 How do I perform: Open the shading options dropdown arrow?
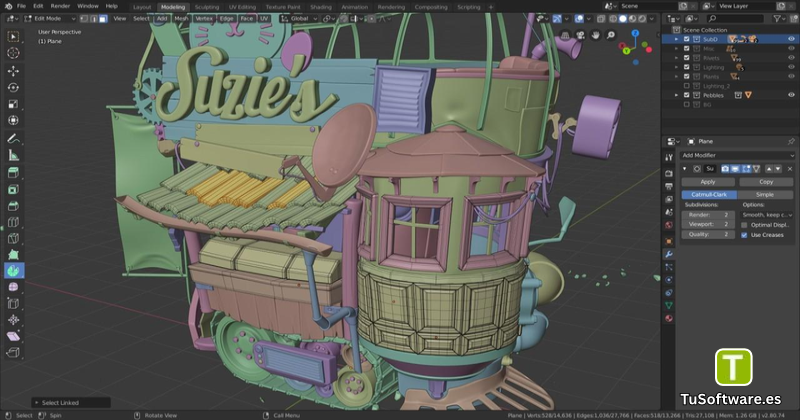pos(652,18)
